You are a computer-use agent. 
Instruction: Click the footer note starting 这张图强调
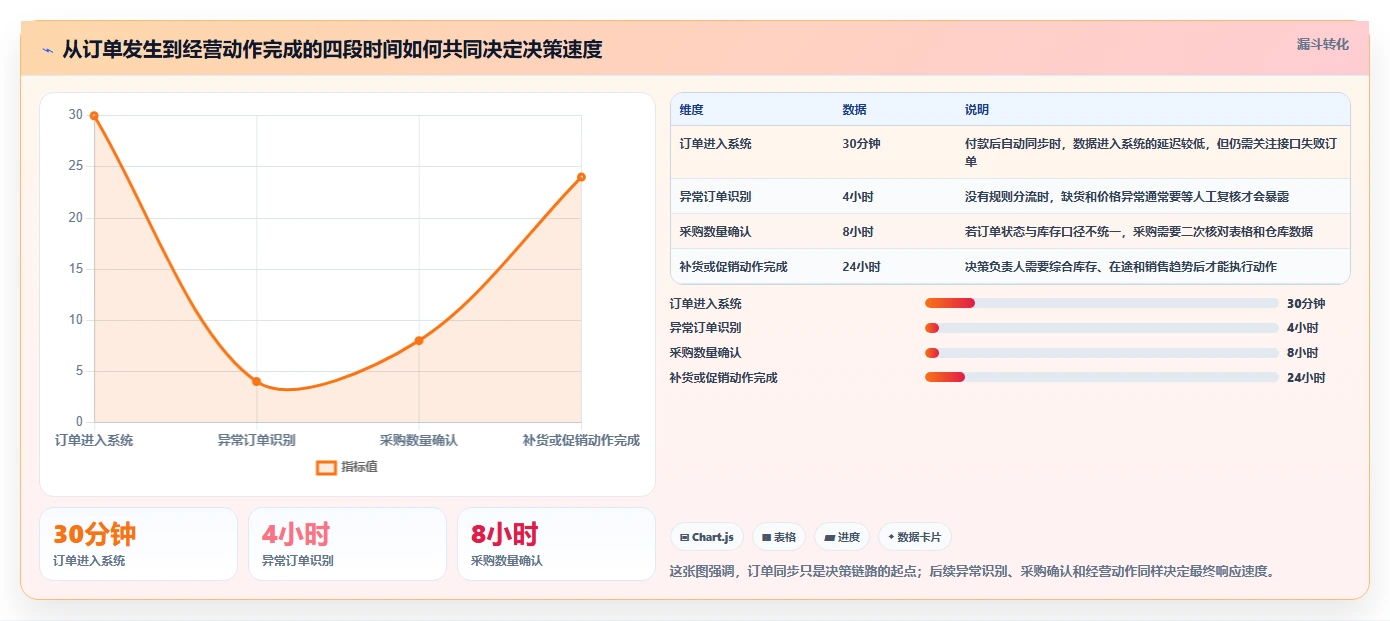pyautogui.click(x=973, y=572)
